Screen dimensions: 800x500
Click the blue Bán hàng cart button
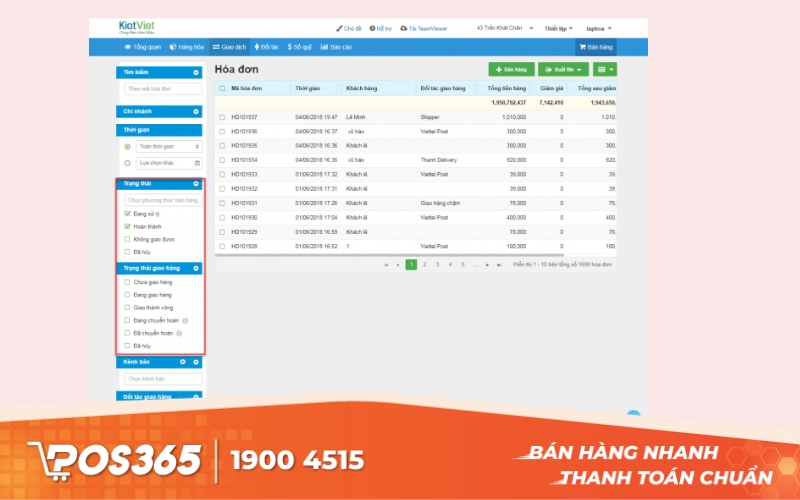[x=595, y=47]
